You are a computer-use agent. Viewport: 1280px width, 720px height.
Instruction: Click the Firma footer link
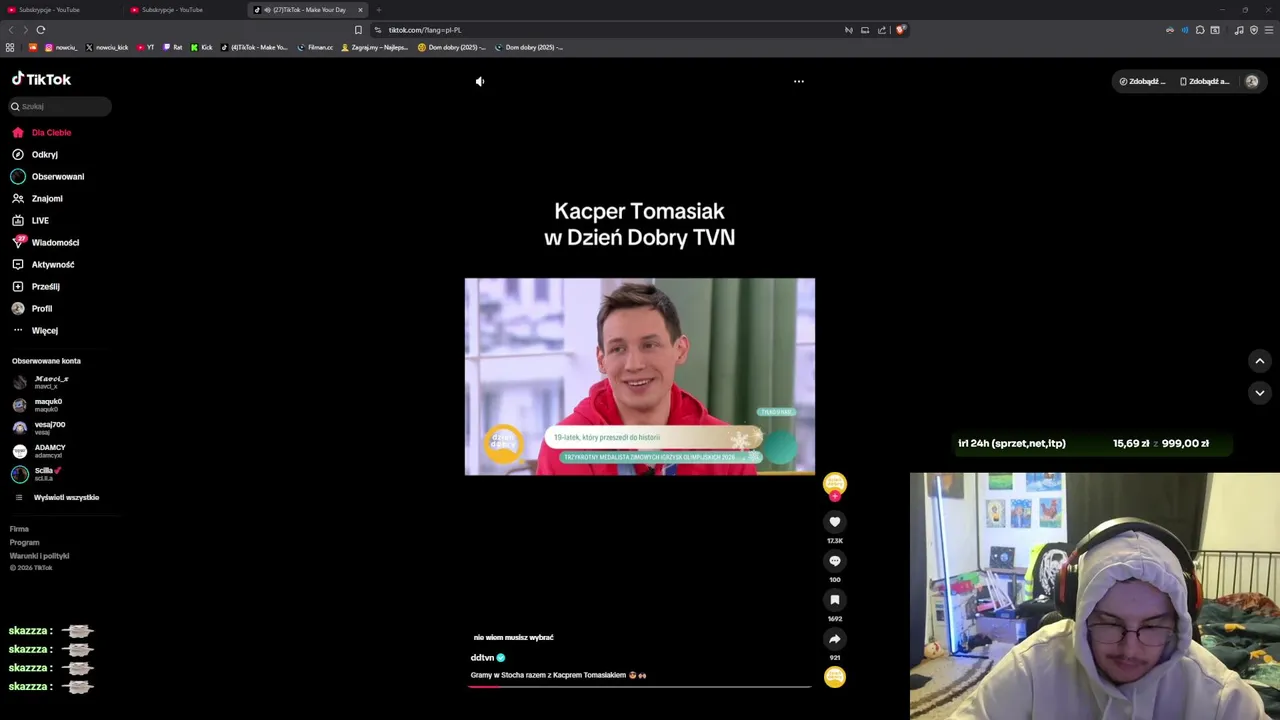[x=19, y=529]
